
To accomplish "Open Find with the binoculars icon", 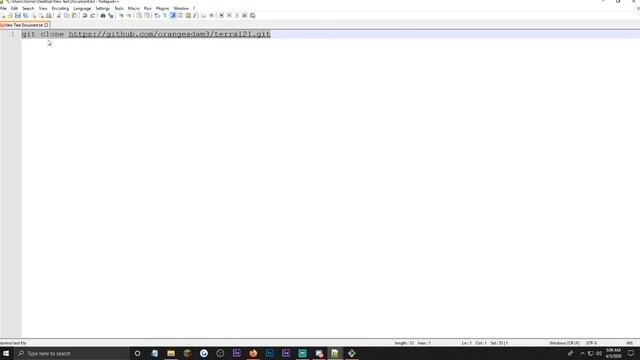I will point(102,16).
